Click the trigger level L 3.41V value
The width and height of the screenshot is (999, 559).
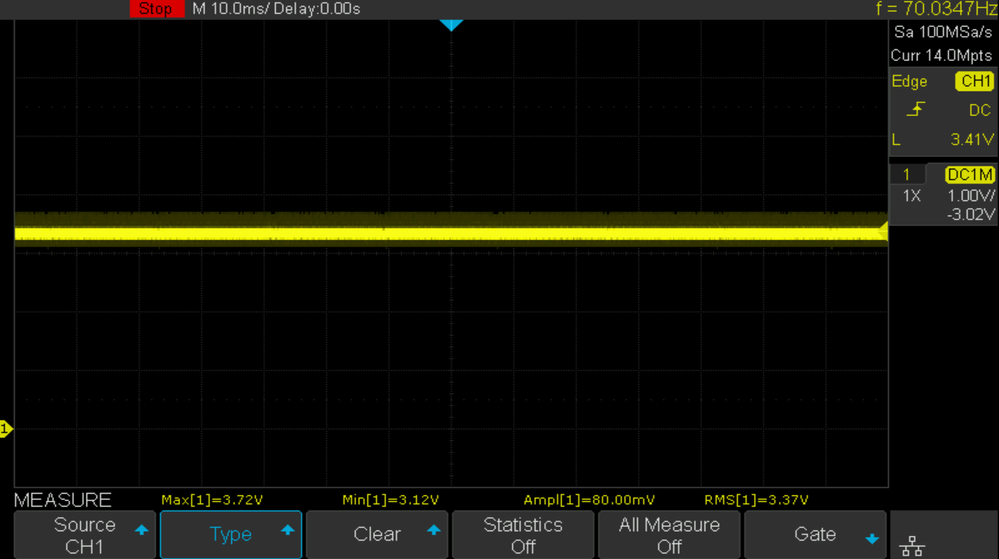tap(972, 140)
